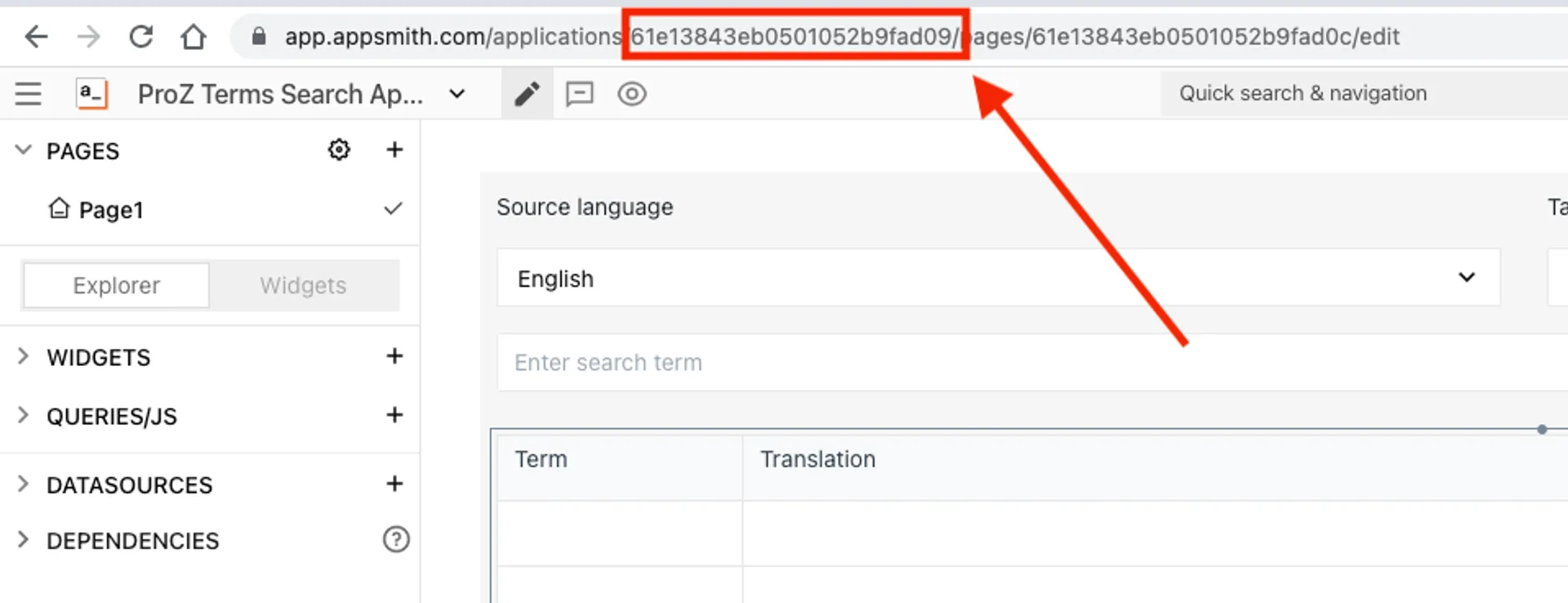1568x603 pixels.
Task: Add a new widget via plus icon
Action: click(394, 356)
